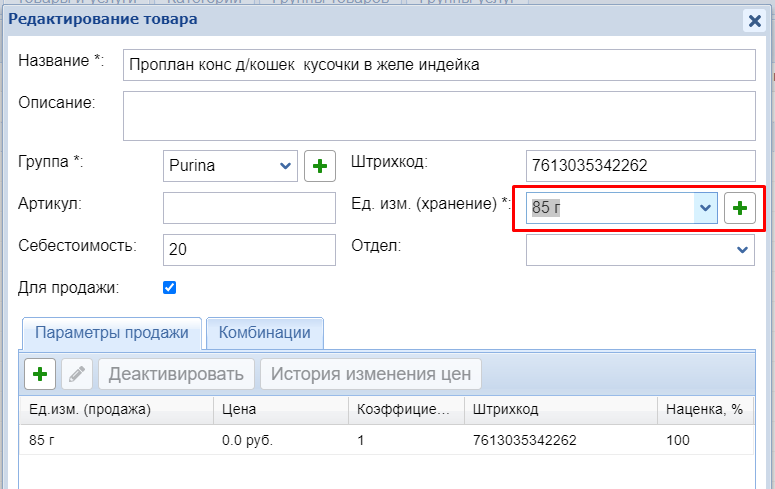The image size is (775, 489).
Task: Click the green plus next to Группа
Action: click(319, 166)
